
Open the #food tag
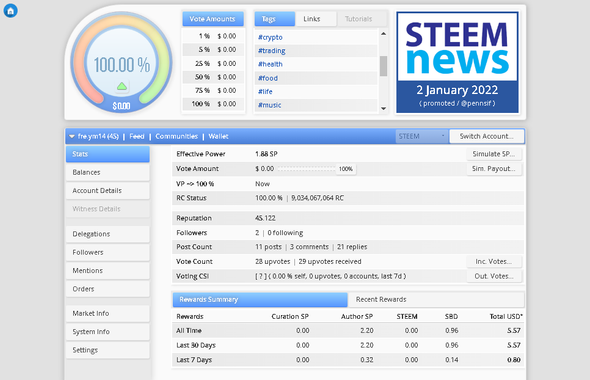(x=268, y=78)
